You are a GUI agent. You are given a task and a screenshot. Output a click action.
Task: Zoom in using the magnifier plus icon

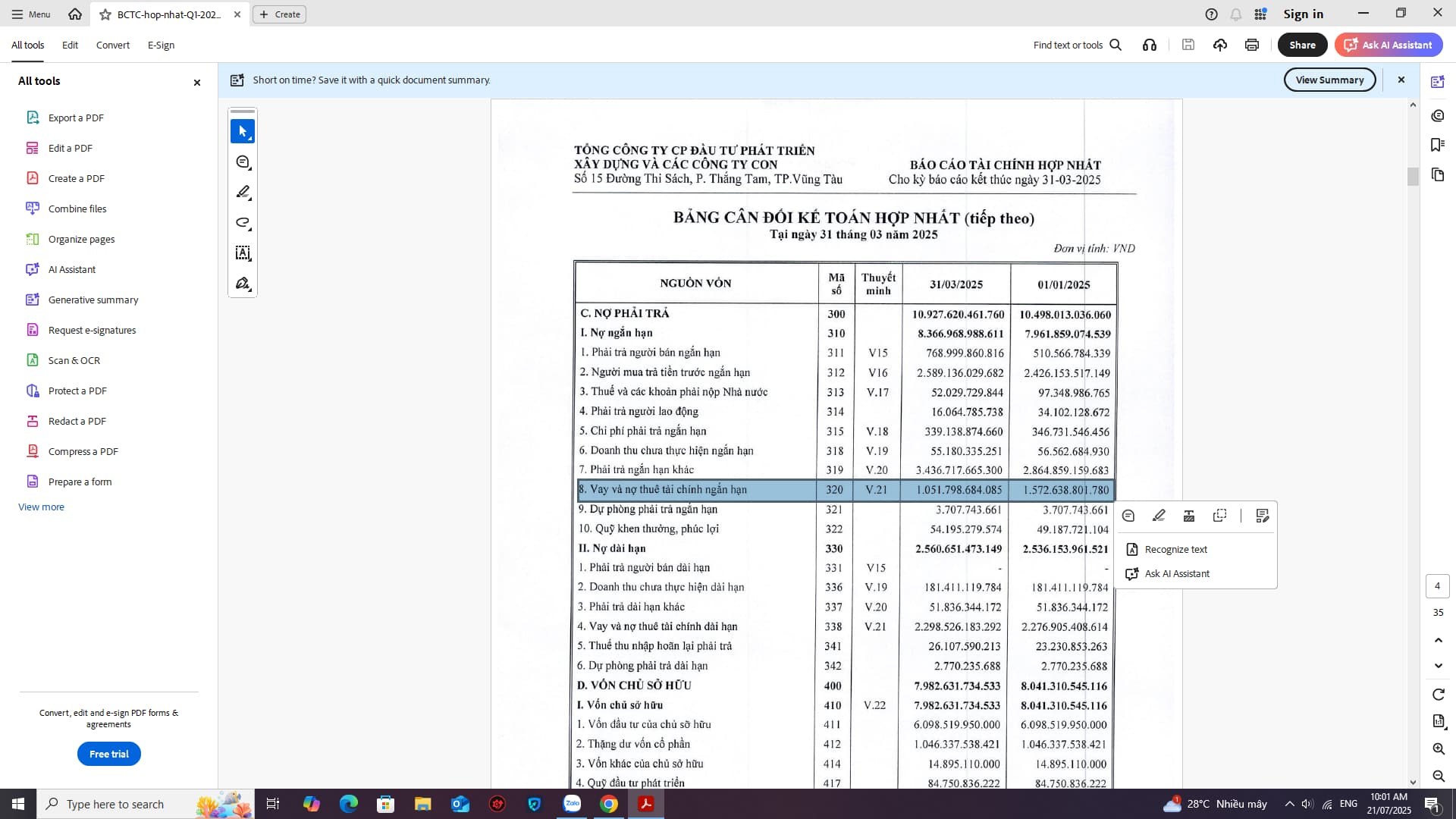click(1438, 748)
